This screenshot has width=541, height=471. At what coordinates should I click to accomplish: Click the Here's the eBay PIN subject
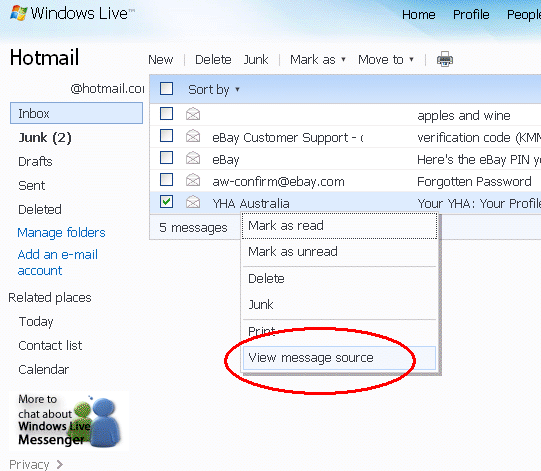tap(479, 160)
